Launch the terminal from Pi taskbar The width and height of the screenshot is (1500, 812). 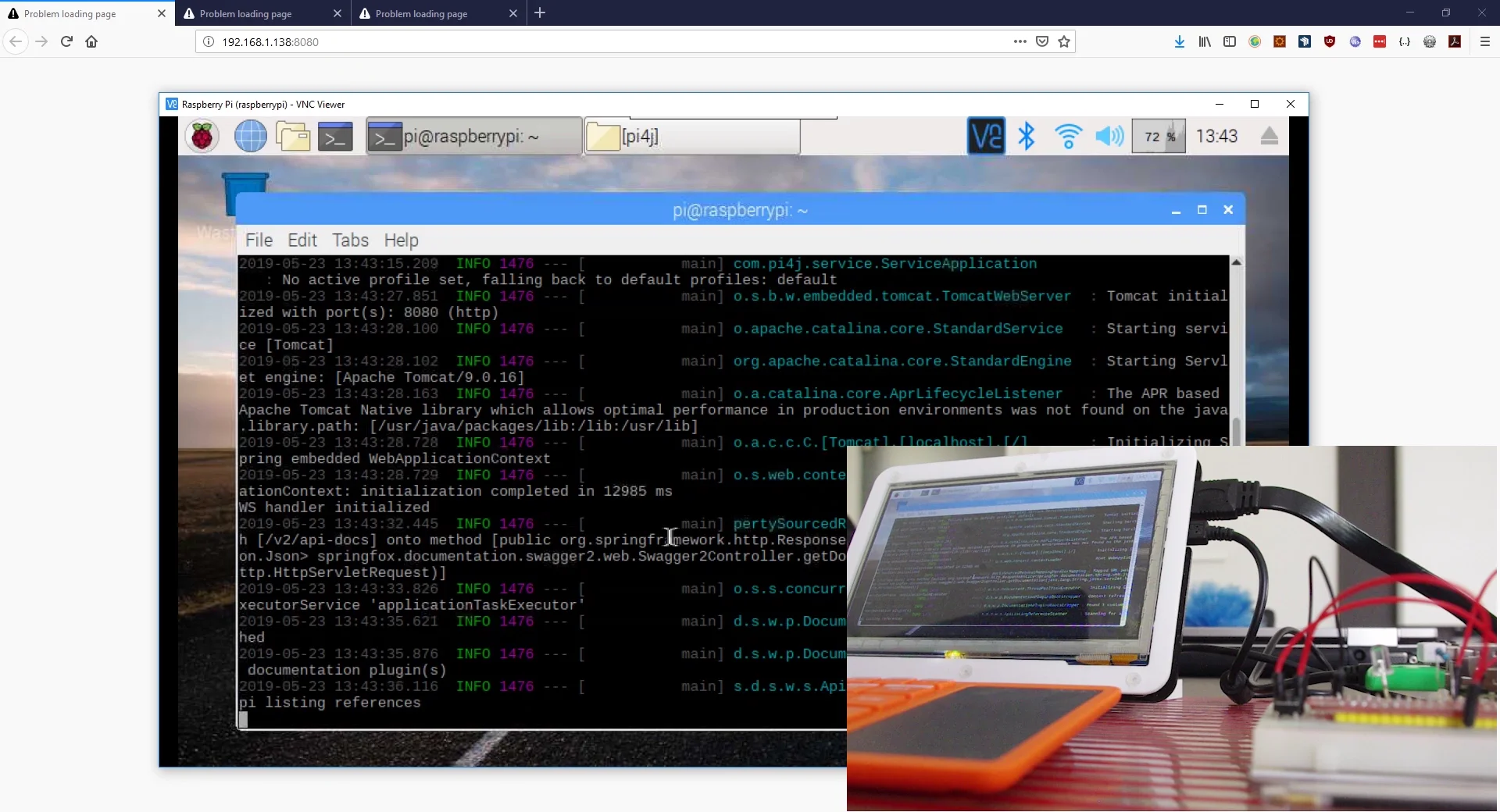pyautogui.click(x=336, y=137)
